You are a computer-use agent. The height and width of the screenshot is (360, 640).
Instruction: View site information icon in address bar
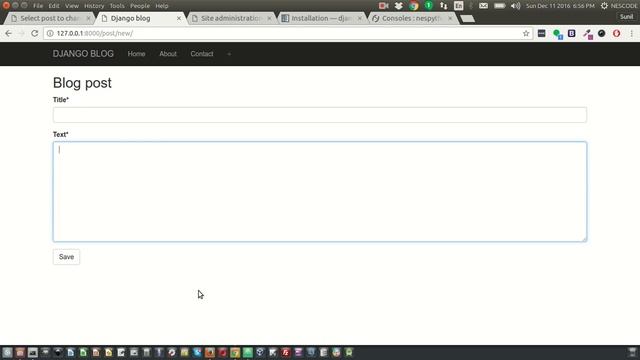click(50, 33)
